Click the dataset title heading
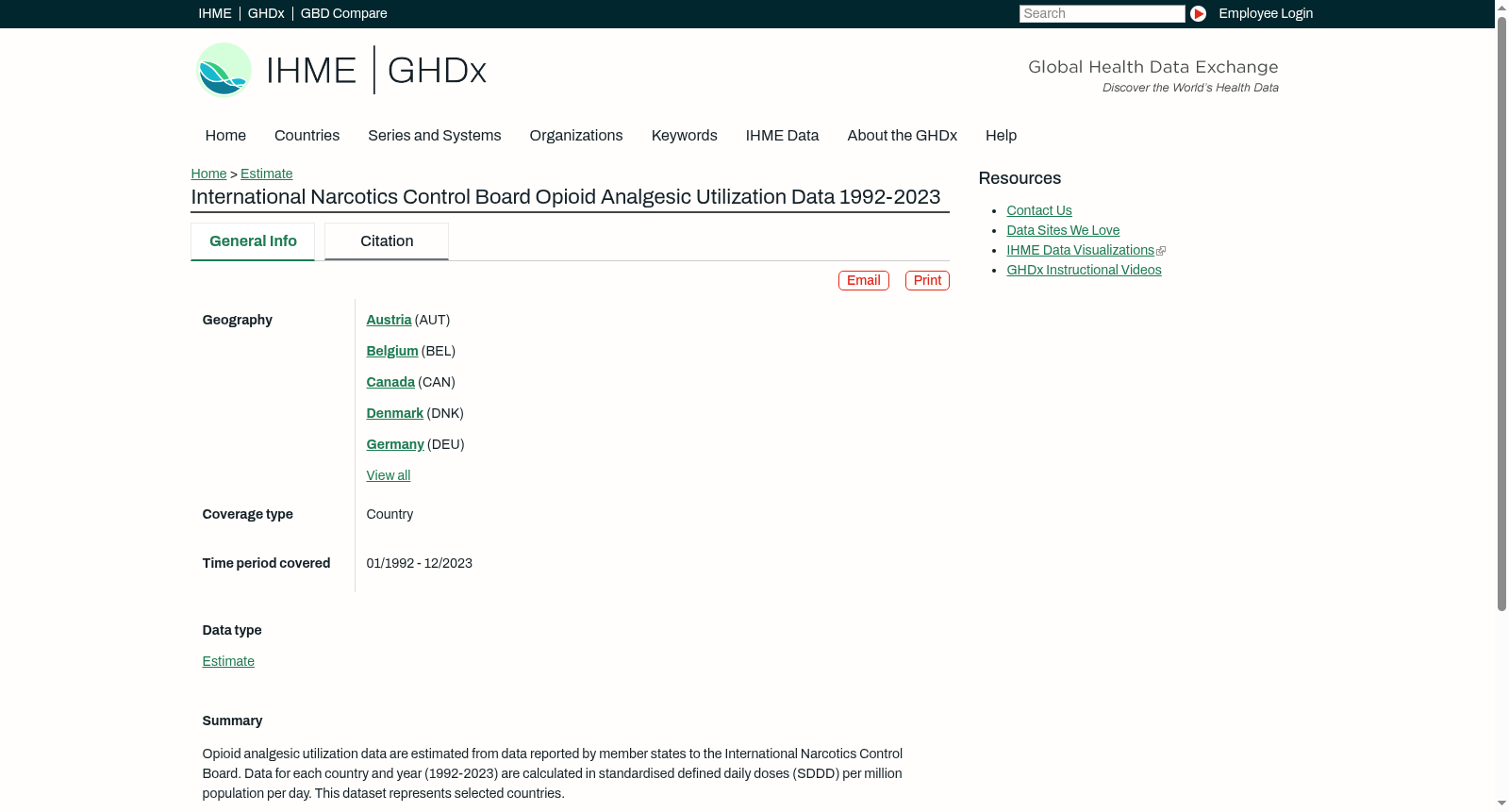 (x=566, y=197)
